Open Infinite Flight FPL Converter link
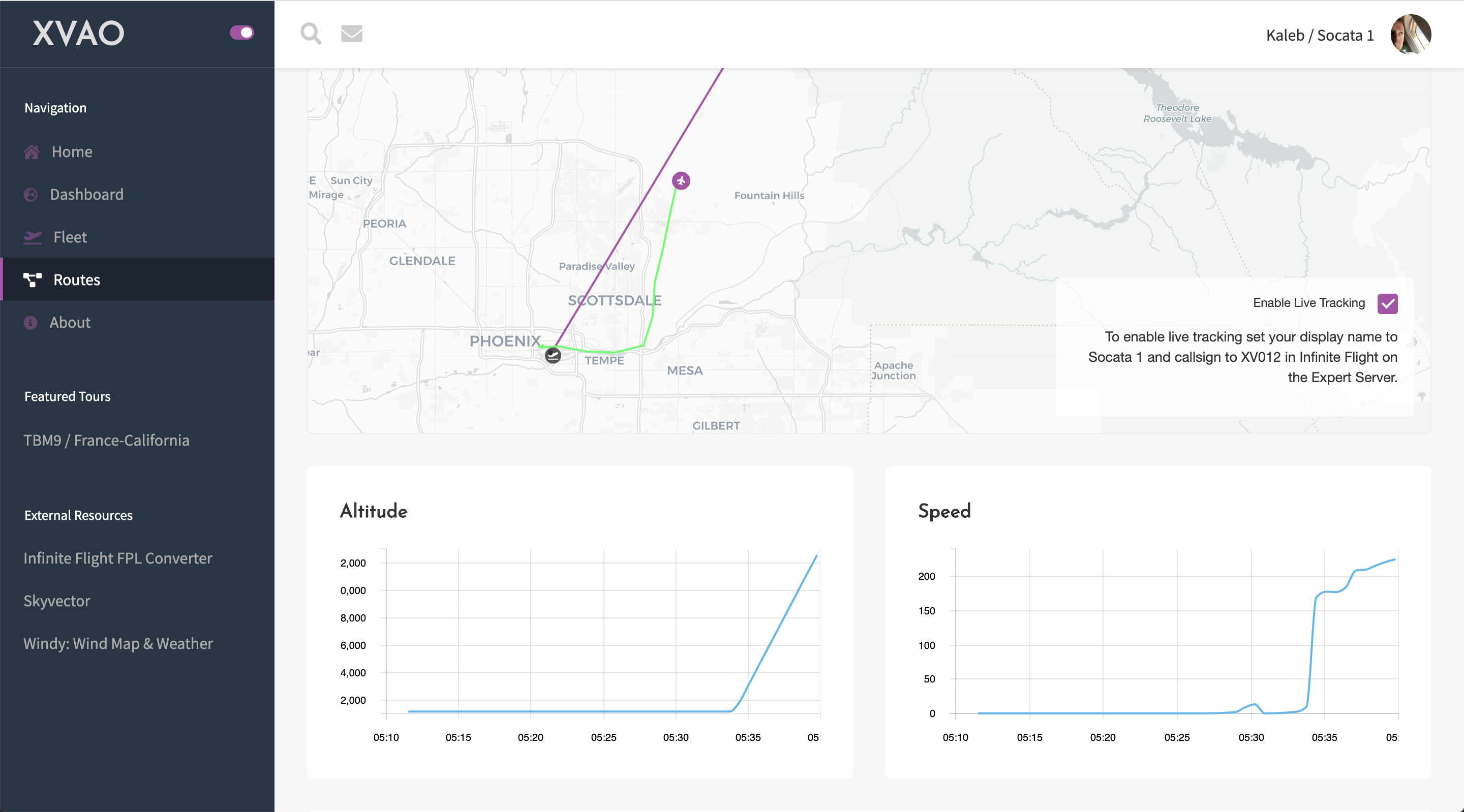The width and height of the screenshot is (1464, 812). (x=117, y=558)
